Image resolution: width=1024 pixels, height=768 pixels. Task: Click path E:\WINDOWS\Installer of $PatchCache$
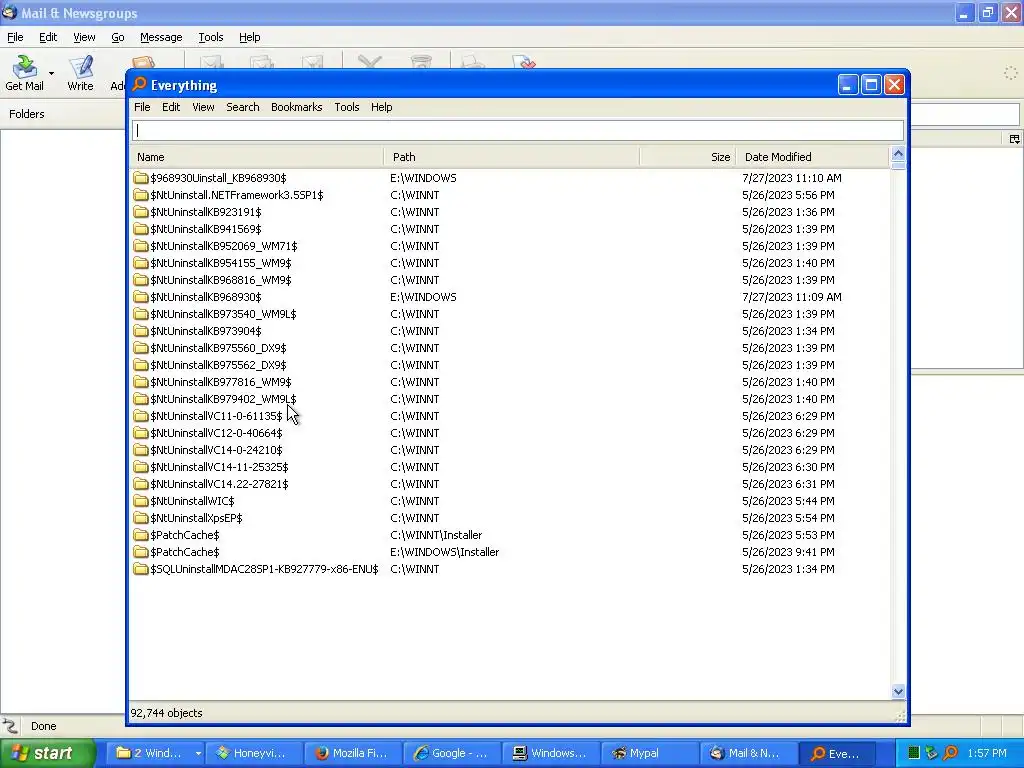(444, 552)
